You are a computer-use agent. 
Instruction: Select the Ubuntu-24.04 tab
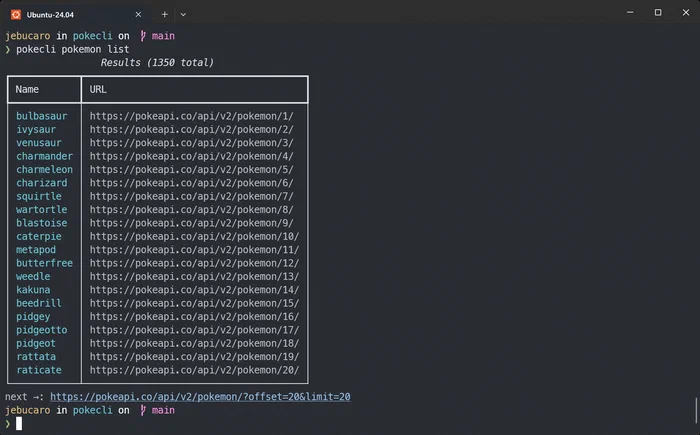(x=76, y=15)
